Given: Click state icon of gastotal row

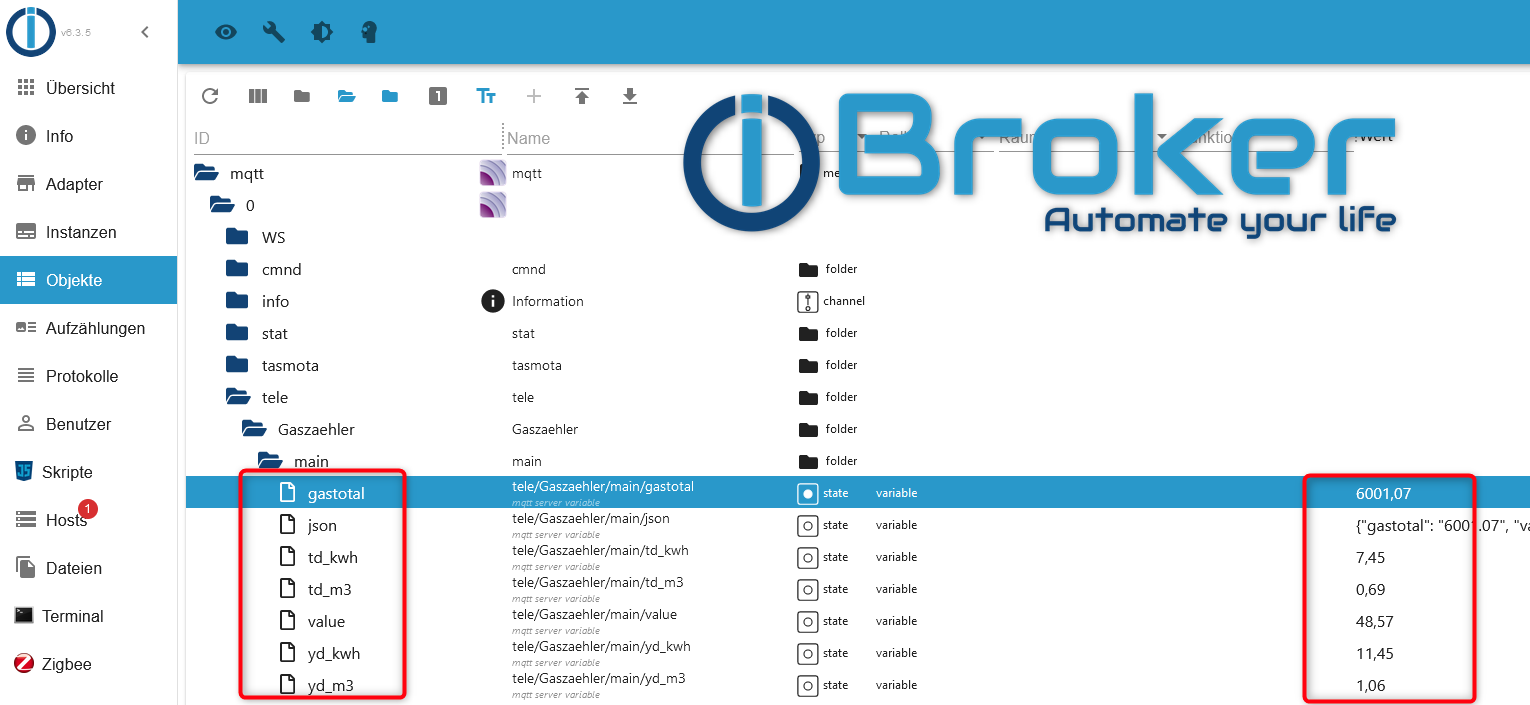Looking at the screenshot, I should tap(808, 493).
